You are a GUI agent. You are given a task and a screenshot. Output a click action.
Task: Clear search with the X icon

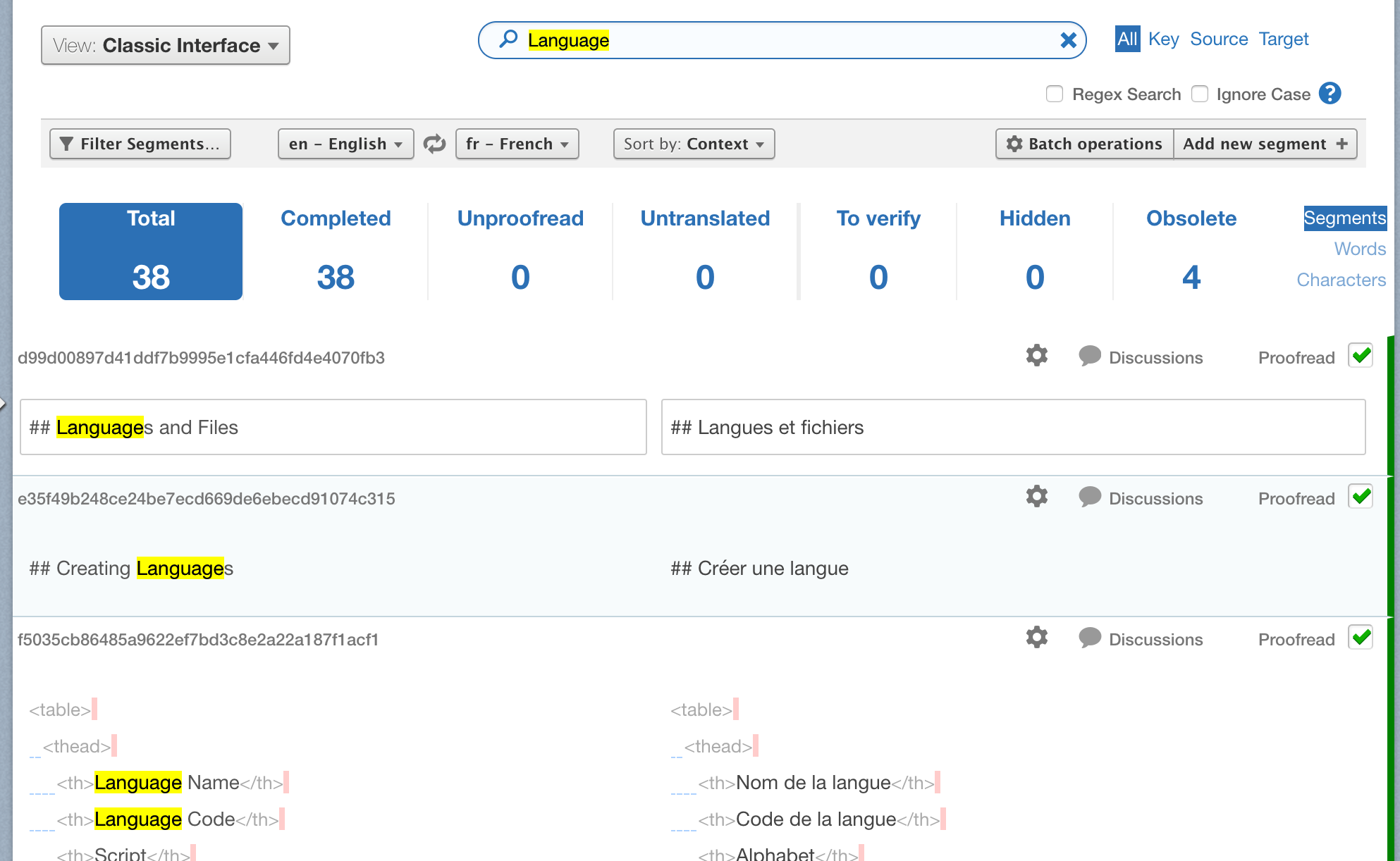(x=1068, y=40)
